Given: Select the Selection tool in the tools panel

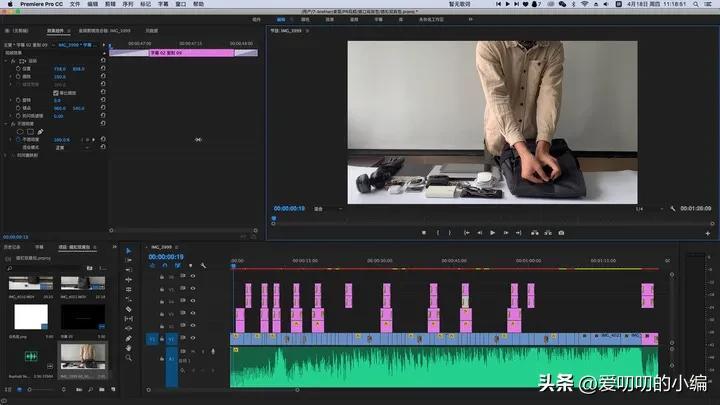Looking at the screenshot, I should coord(129,251).
